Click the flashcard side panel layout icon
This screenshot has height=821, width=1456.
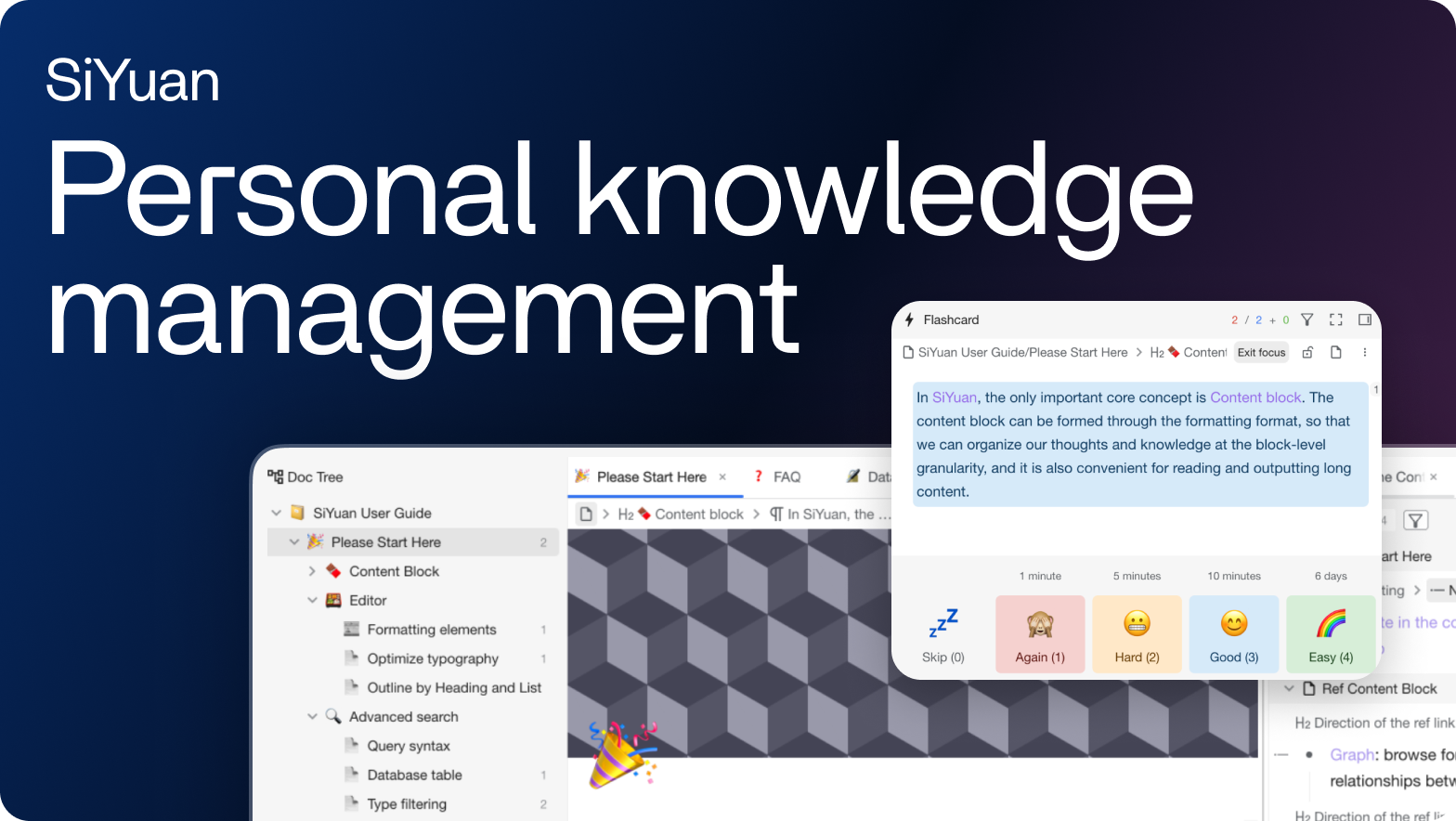coord(1364,319)
